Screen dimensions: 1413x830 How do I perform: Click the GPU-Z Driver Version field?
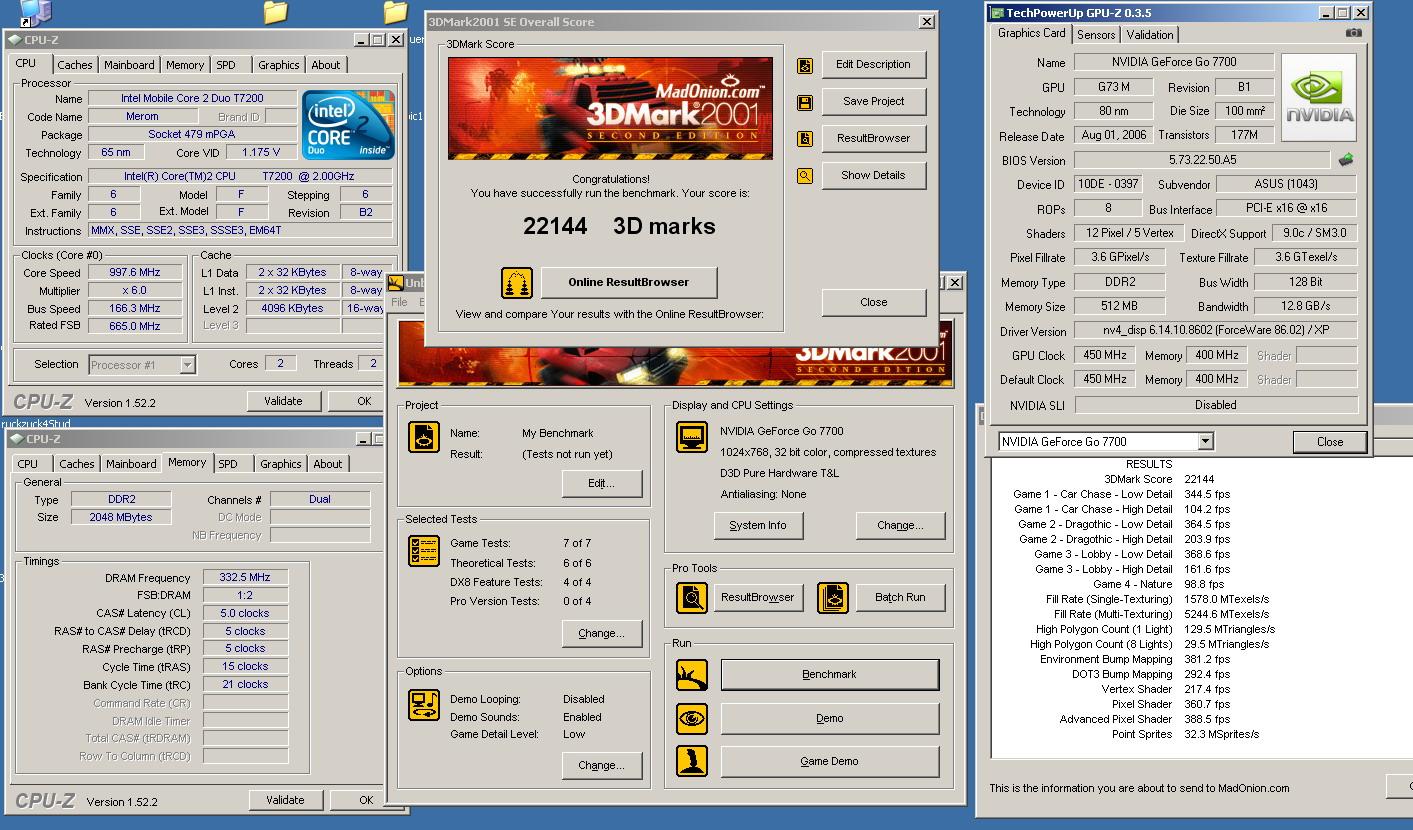pos(1216,331)
